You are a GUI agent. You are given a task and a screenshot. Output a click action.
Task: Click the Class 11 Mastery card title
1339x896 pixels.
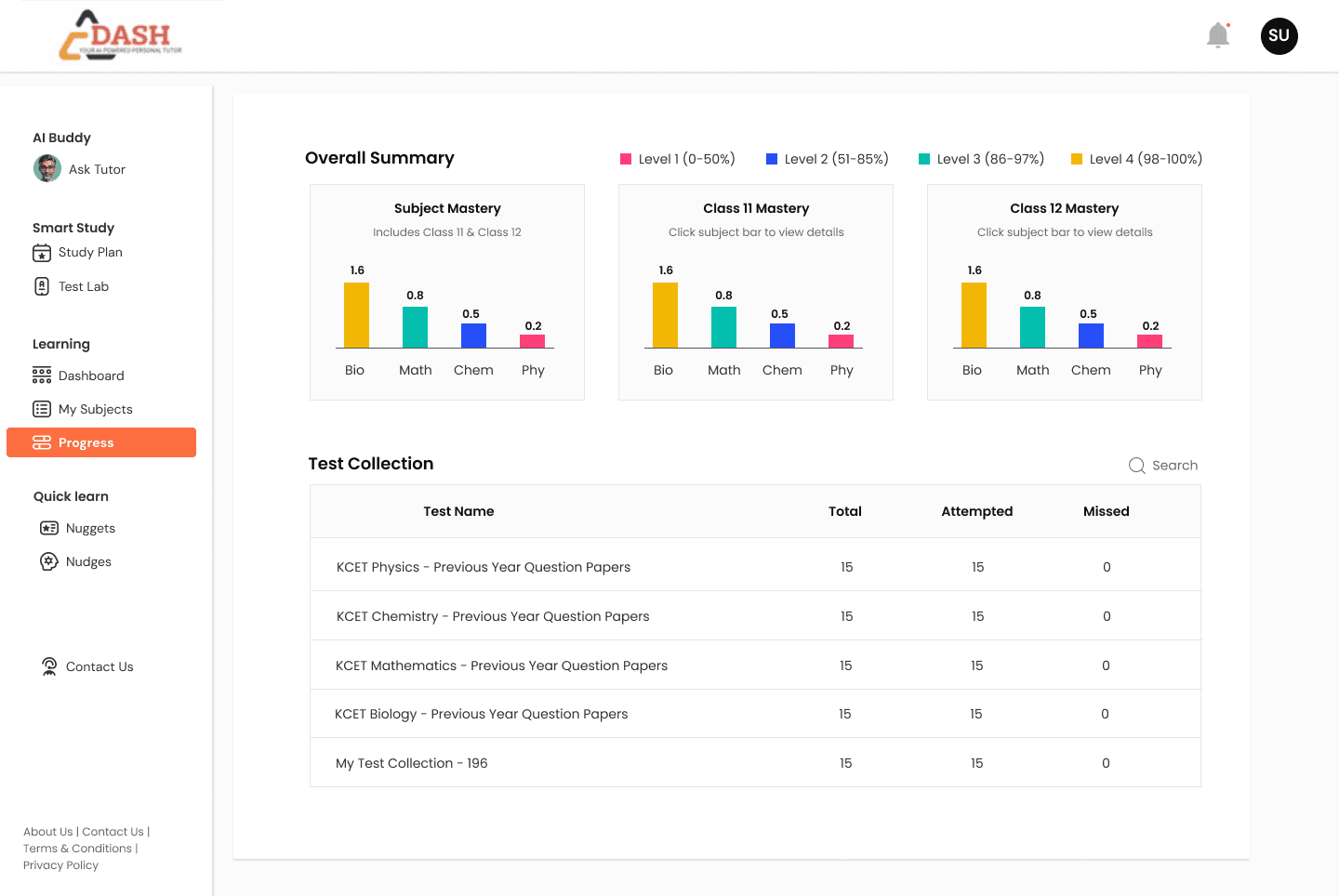756,208
